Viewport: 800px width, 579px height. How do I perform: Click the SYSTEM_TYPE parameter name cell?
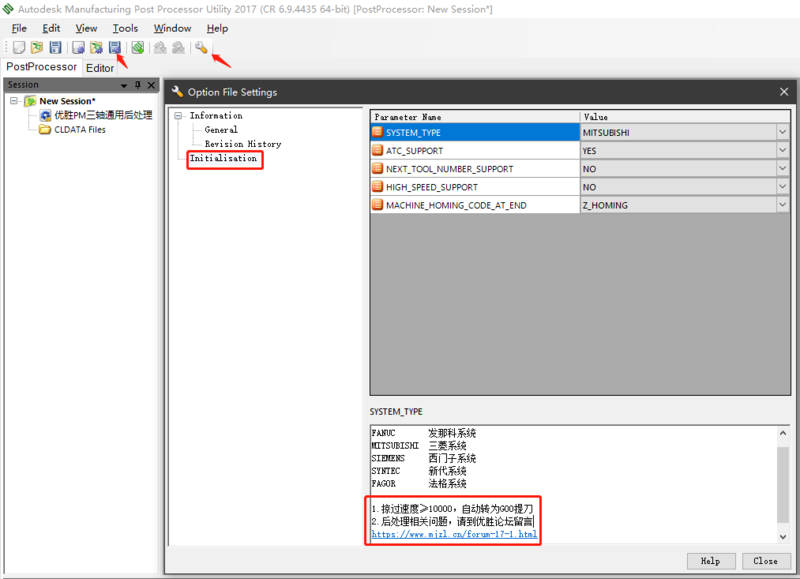point(475,132)
